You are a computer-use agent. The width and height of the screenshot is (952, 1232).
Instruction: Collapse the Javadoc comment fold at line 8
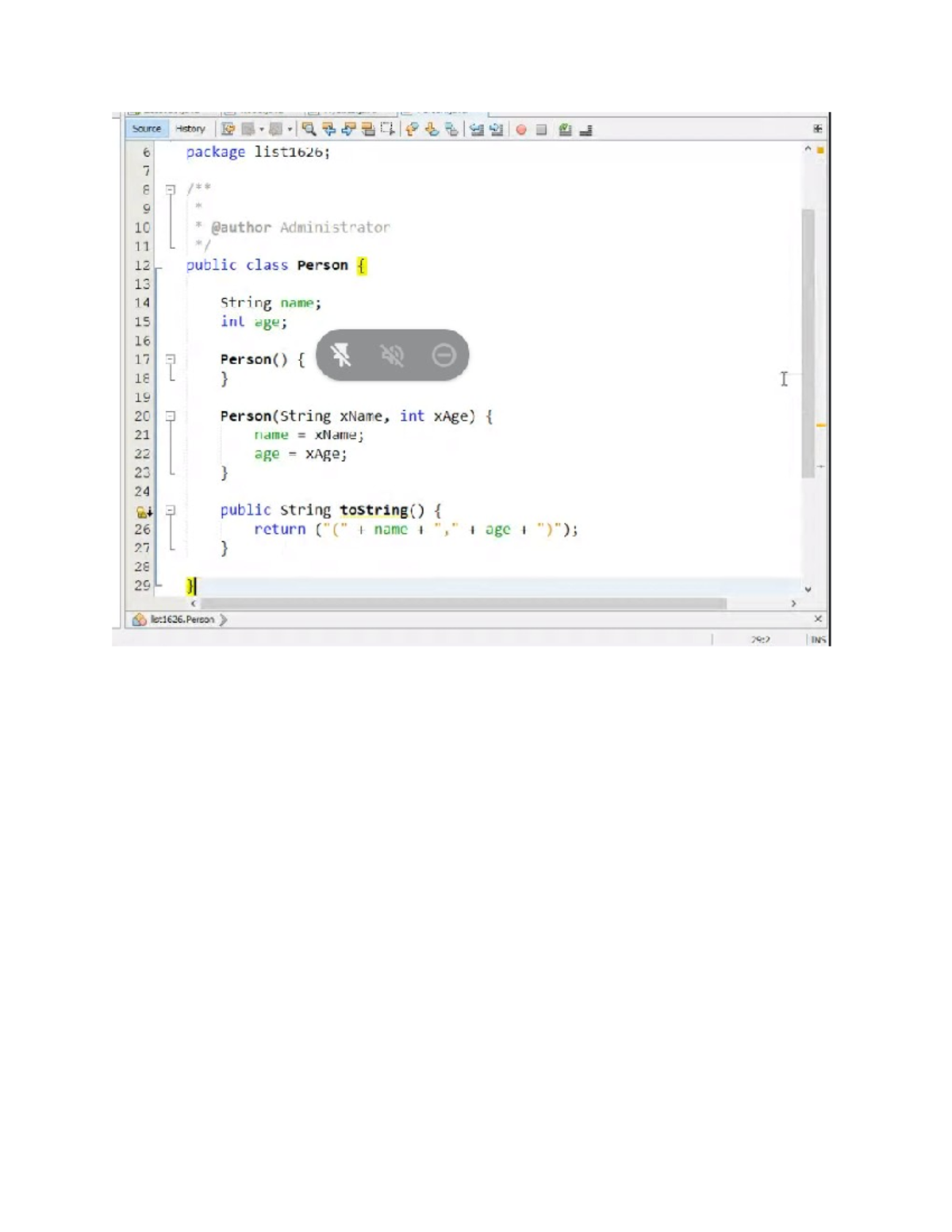tap(168, 189)
